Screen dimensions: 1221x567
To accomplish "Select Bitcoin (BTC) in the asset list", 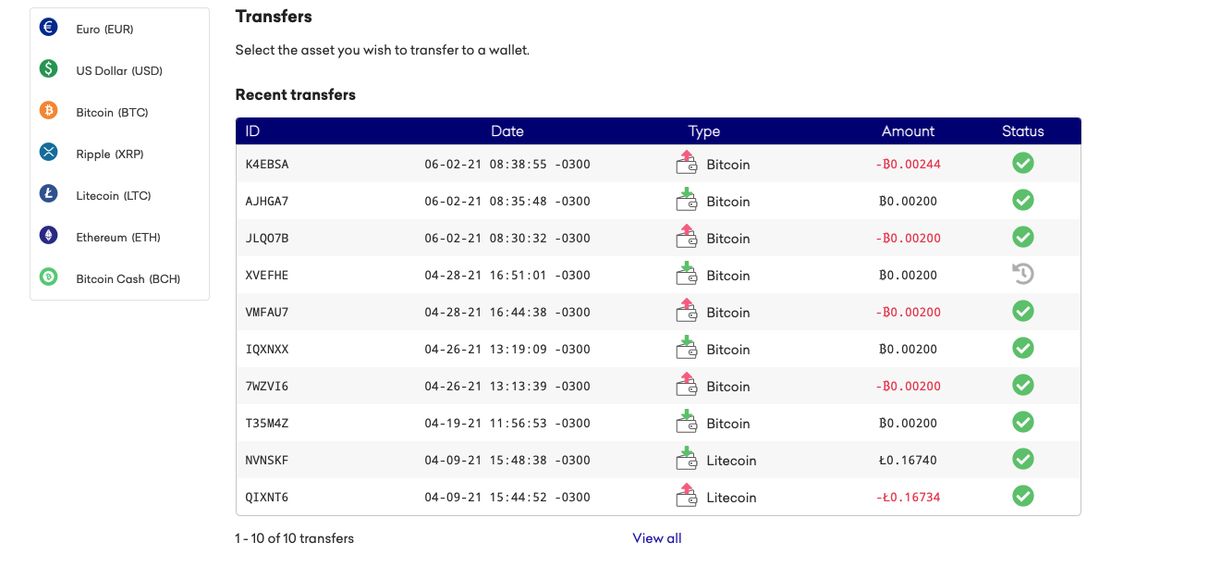I will pos(112,112).
